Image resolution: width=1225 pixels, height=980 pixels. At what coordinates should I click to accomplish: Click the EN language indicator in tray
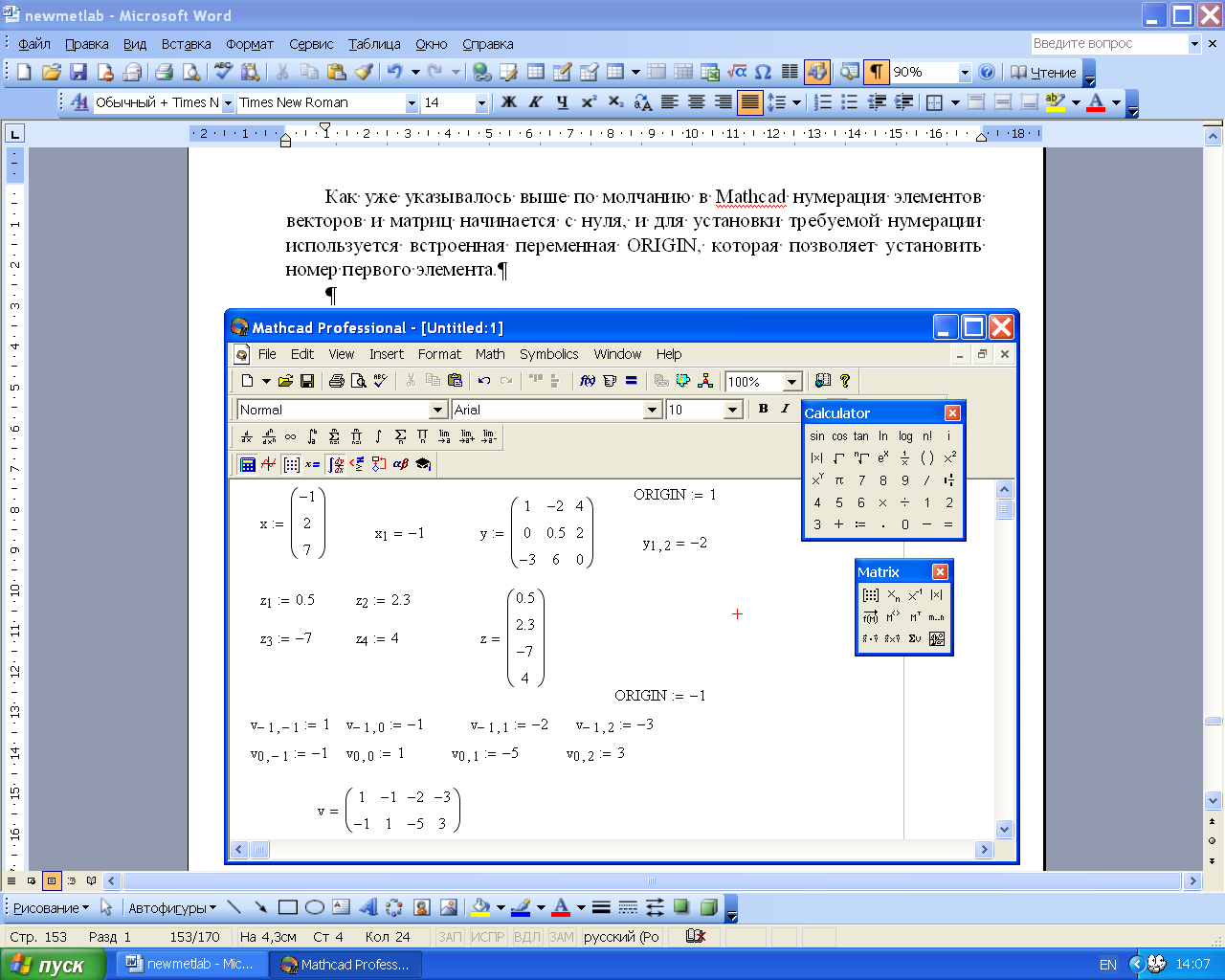tap(1108, 965)
